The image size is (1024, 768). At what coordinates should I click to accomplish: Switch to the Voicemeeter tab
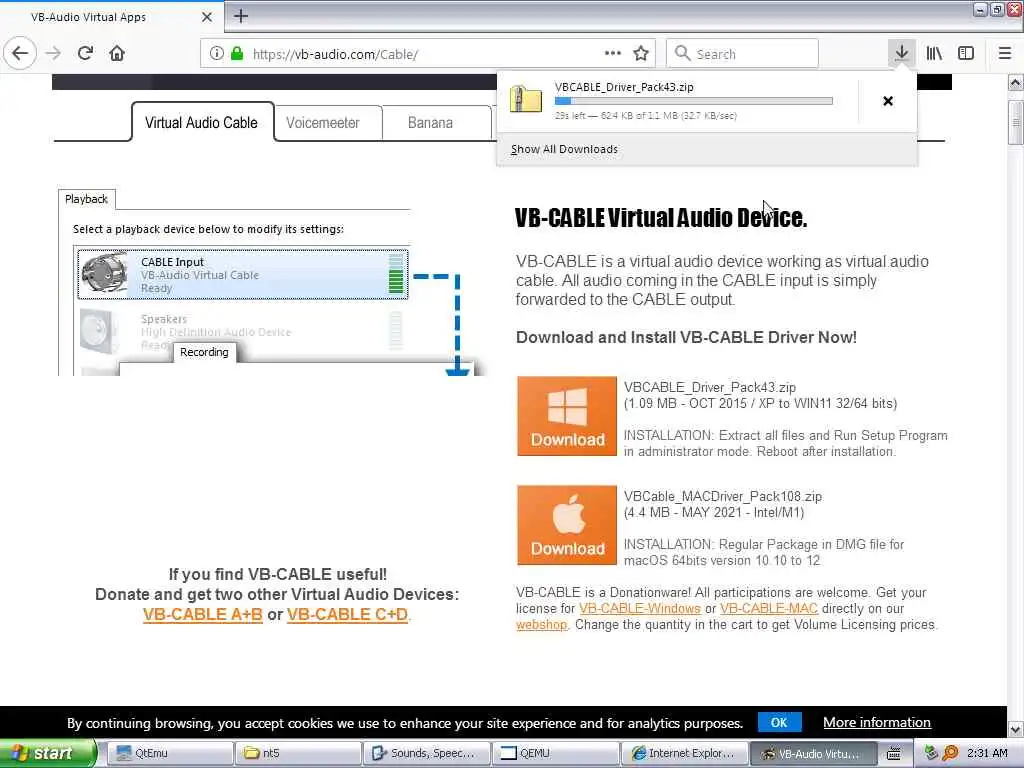(x=323, y=123)
